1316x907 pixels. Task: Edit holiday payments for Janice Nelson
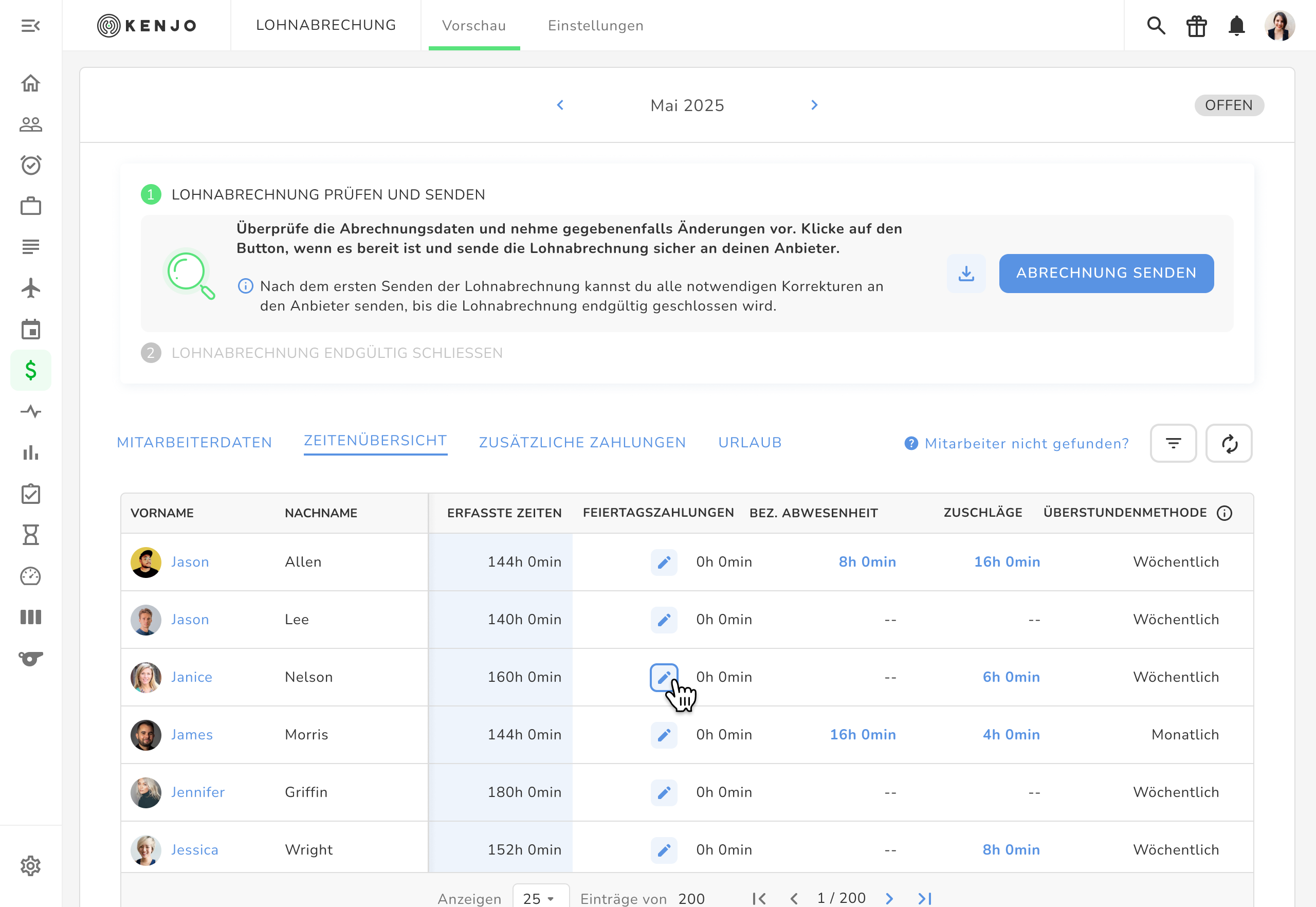pyautogui.click(x=664, y=677)
